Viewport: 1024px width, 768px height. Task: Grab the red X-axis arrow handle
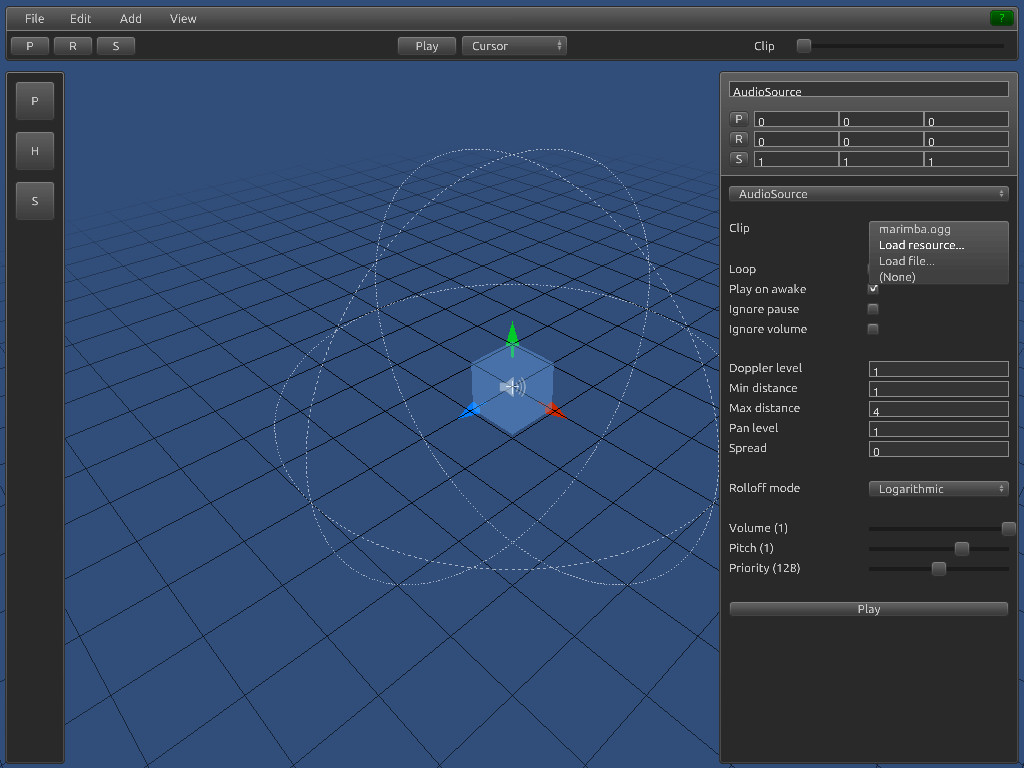(x=556, y=411)
